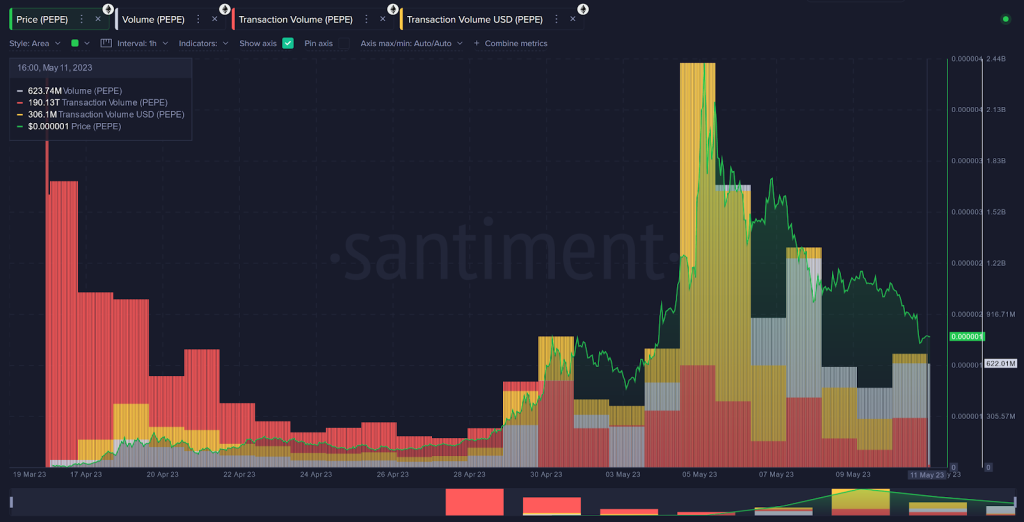Screen dimensions: 1024x522
Task: Select the Transaction Volume (PEPE) tab
Action: (296, 19)
